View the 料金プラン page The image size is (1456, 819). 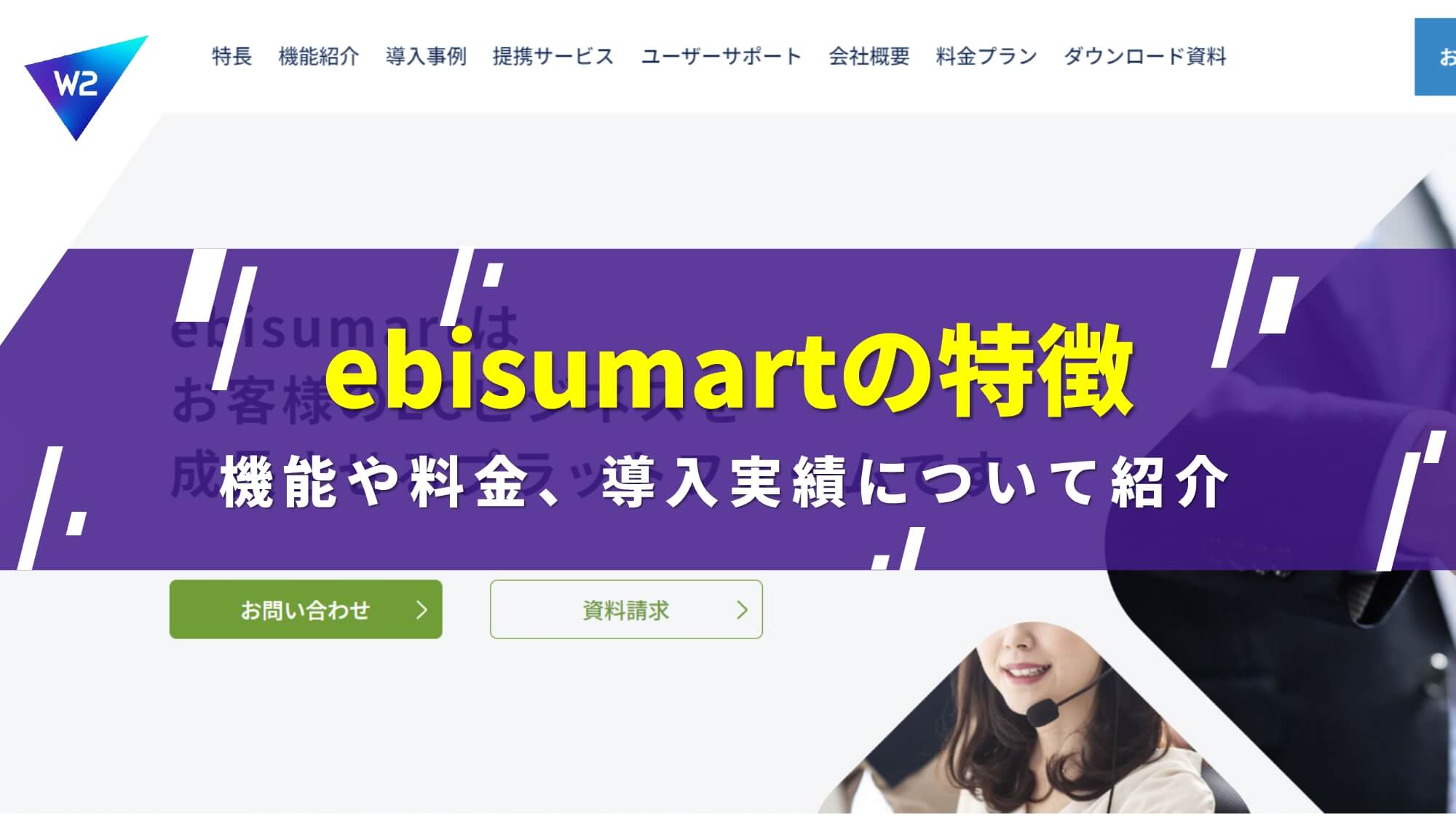pos(986,57)
